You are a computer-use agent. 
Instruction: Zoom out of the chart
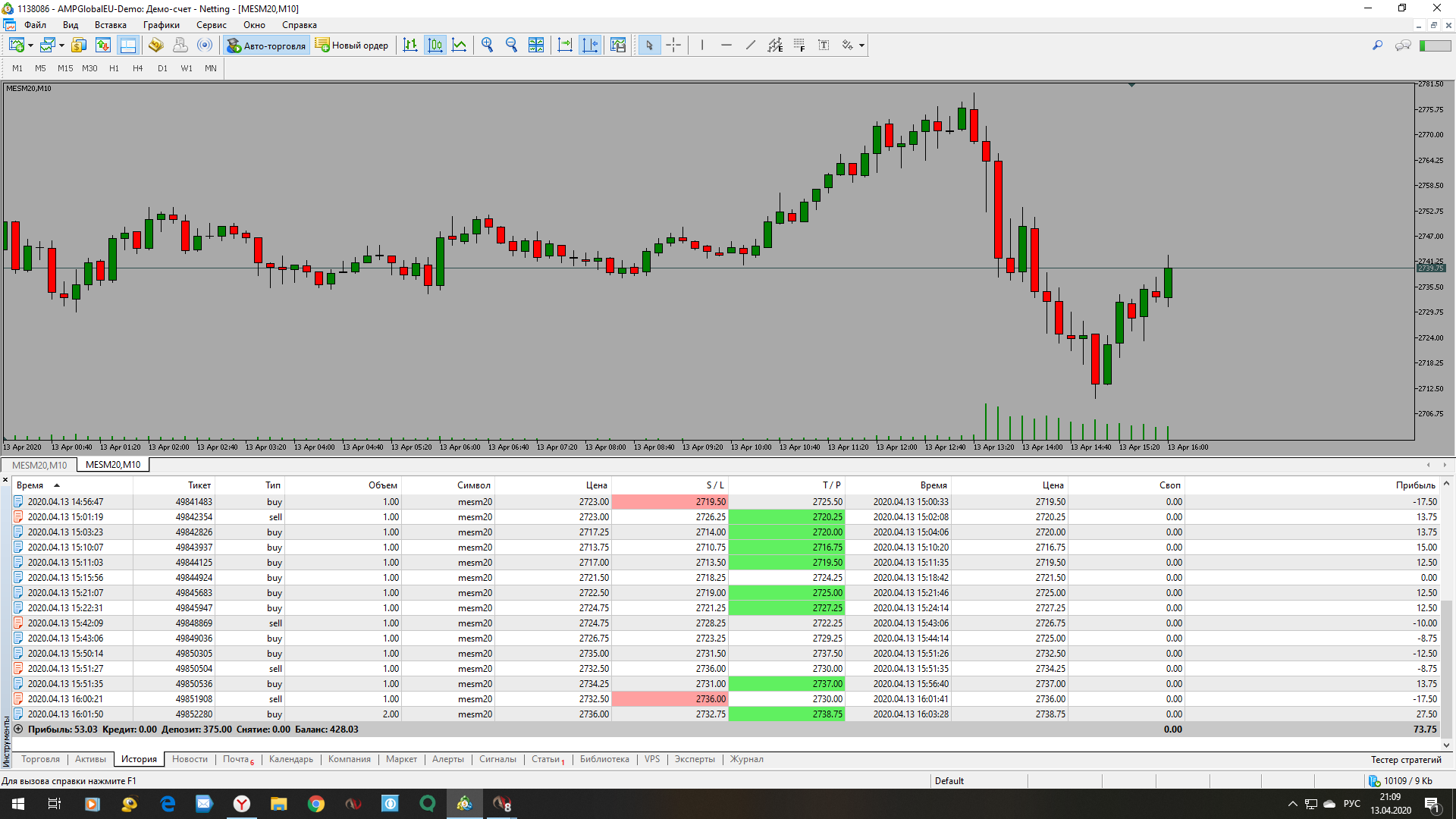pos(511,45)
